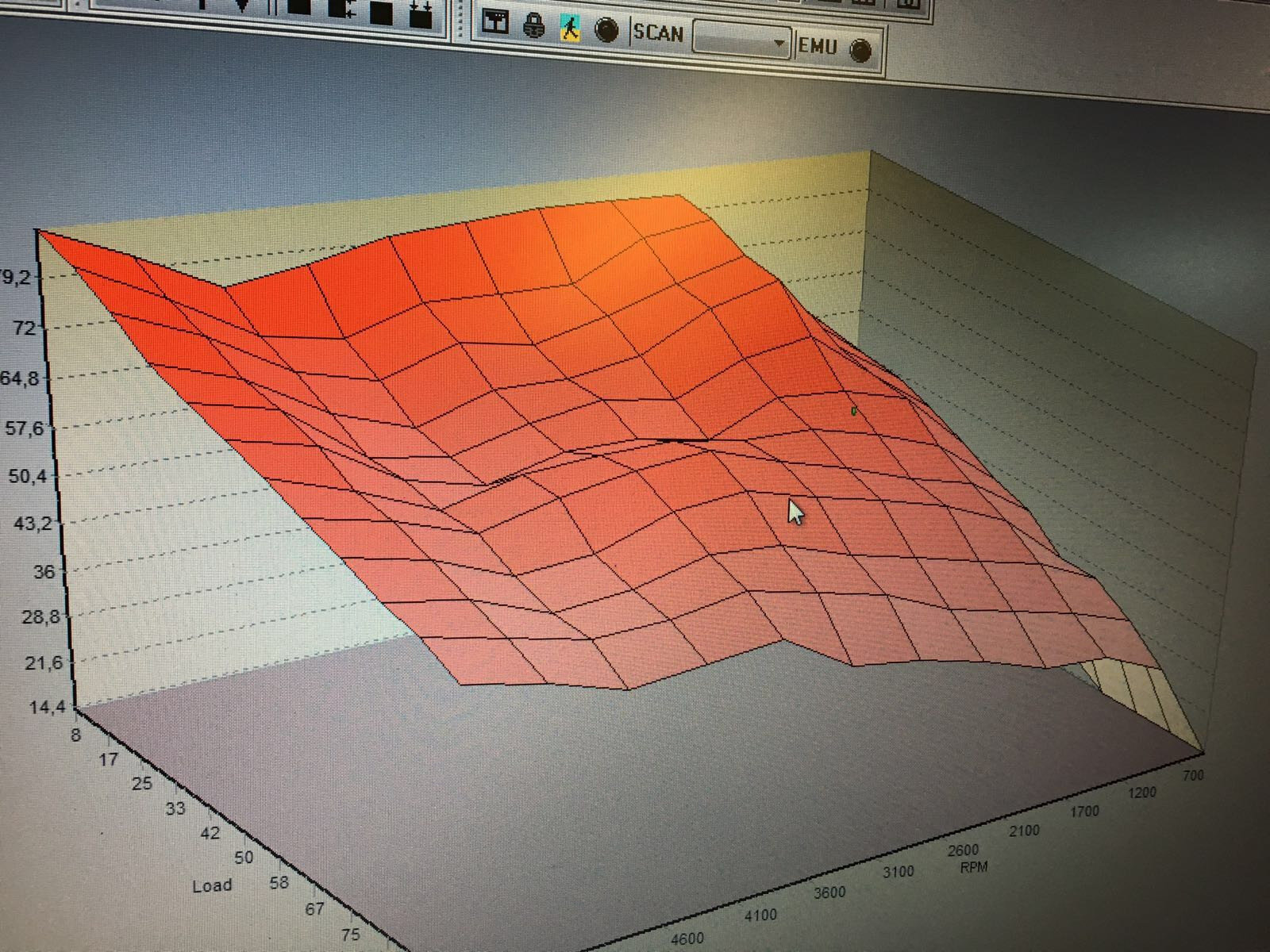This screenshot has width=1270, height=952.
Task: Click the EMU label in the toolbar
Action: click(818, 46)
